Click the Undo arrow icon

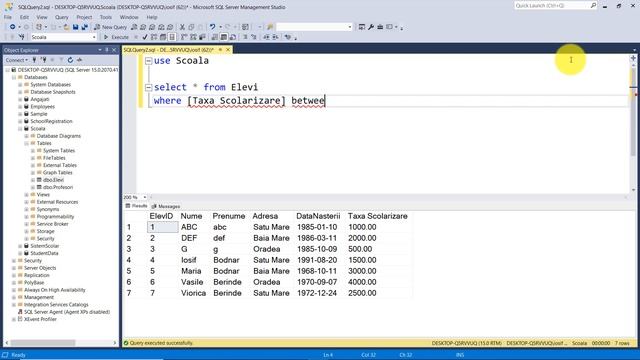click(213, 27)
